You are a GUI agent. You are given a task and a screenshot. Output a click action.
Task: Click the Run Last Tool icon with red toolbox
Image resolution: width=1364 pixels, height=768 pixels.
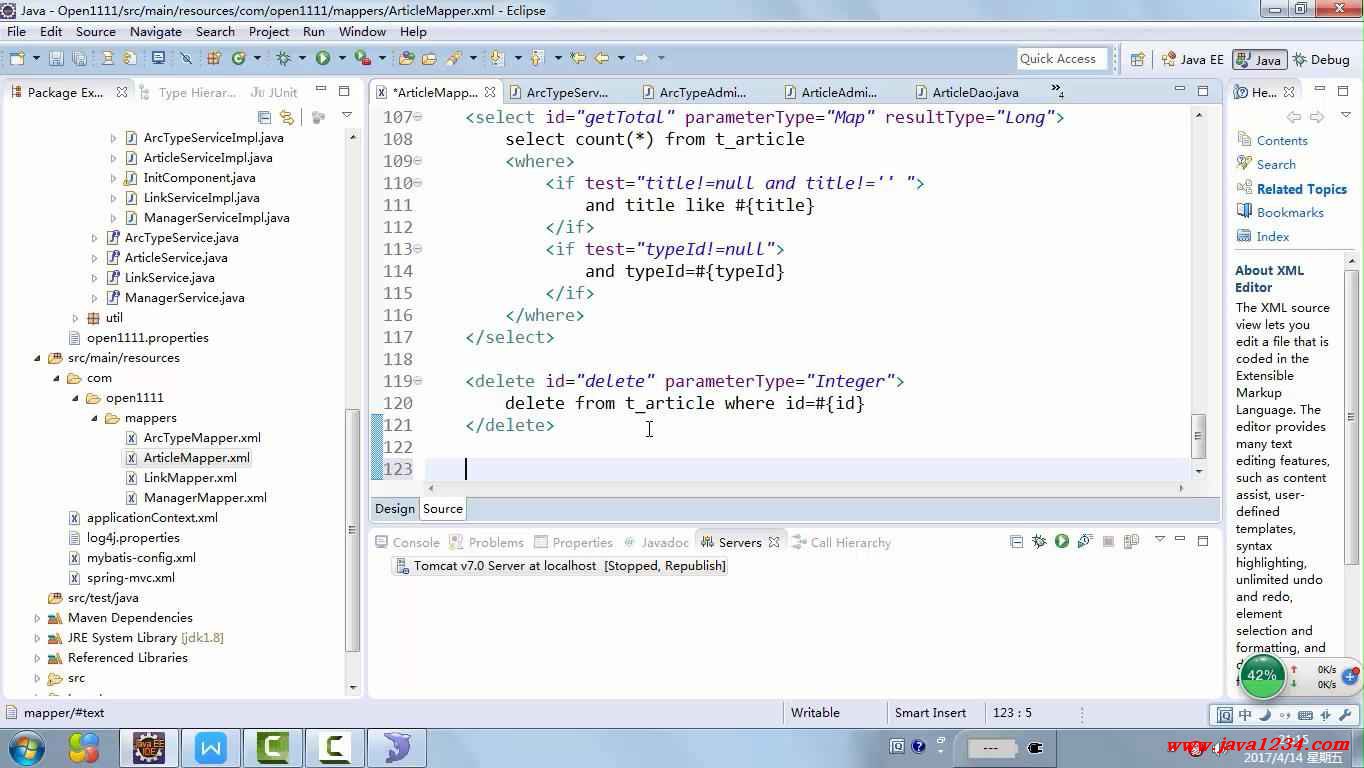click(363, 59)
